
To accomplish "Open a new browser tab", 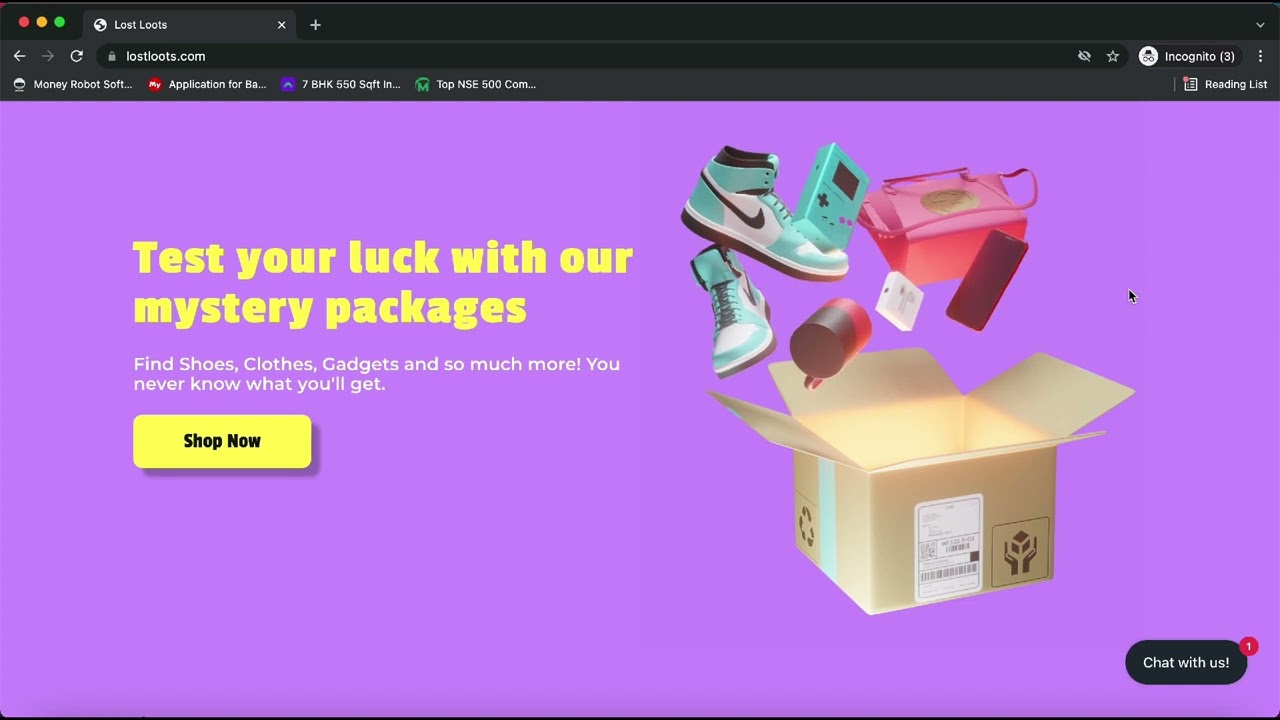I will (x=315, y=24).
